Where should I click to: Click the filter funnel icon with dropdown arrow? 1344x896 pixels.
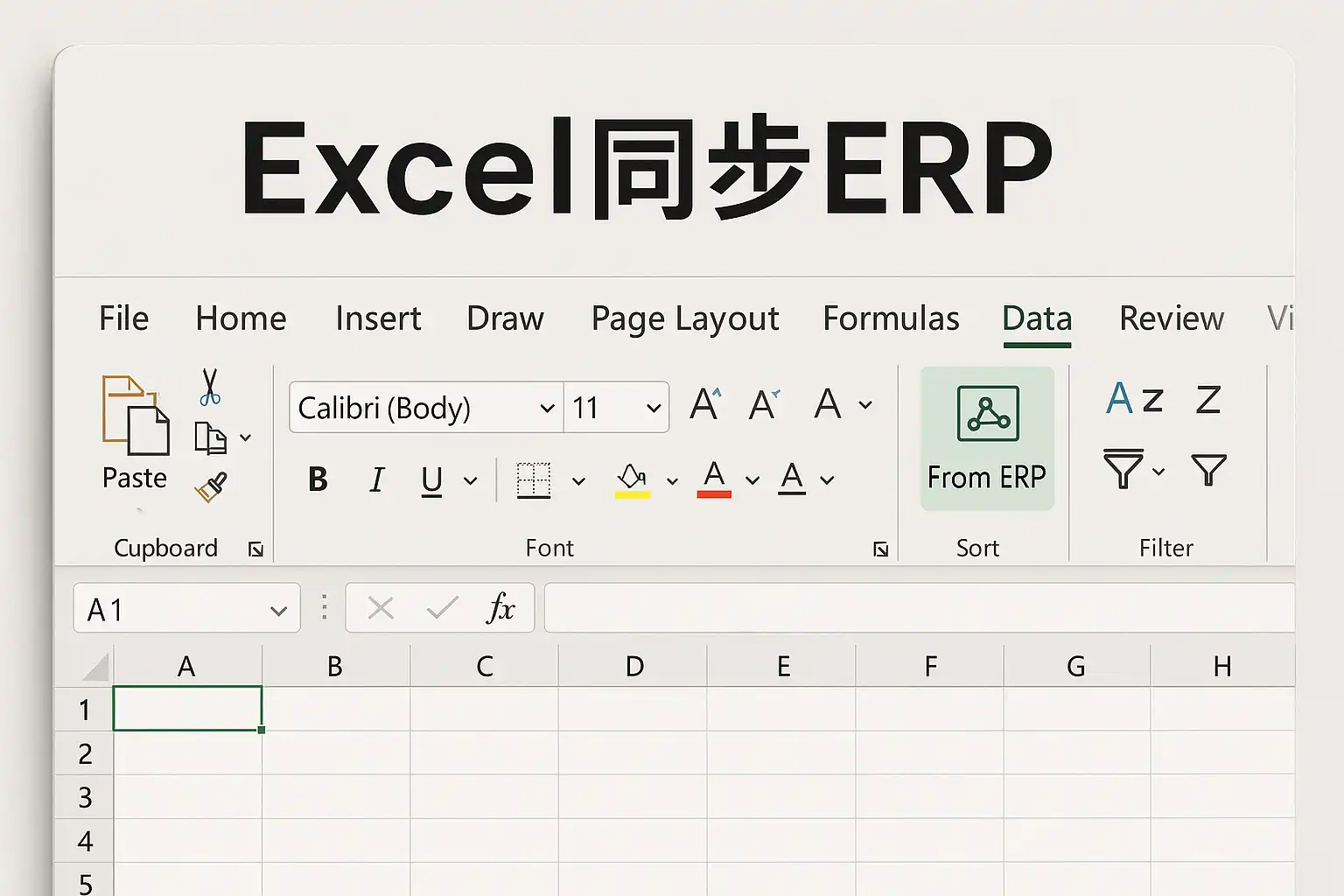coord(1123,468)
